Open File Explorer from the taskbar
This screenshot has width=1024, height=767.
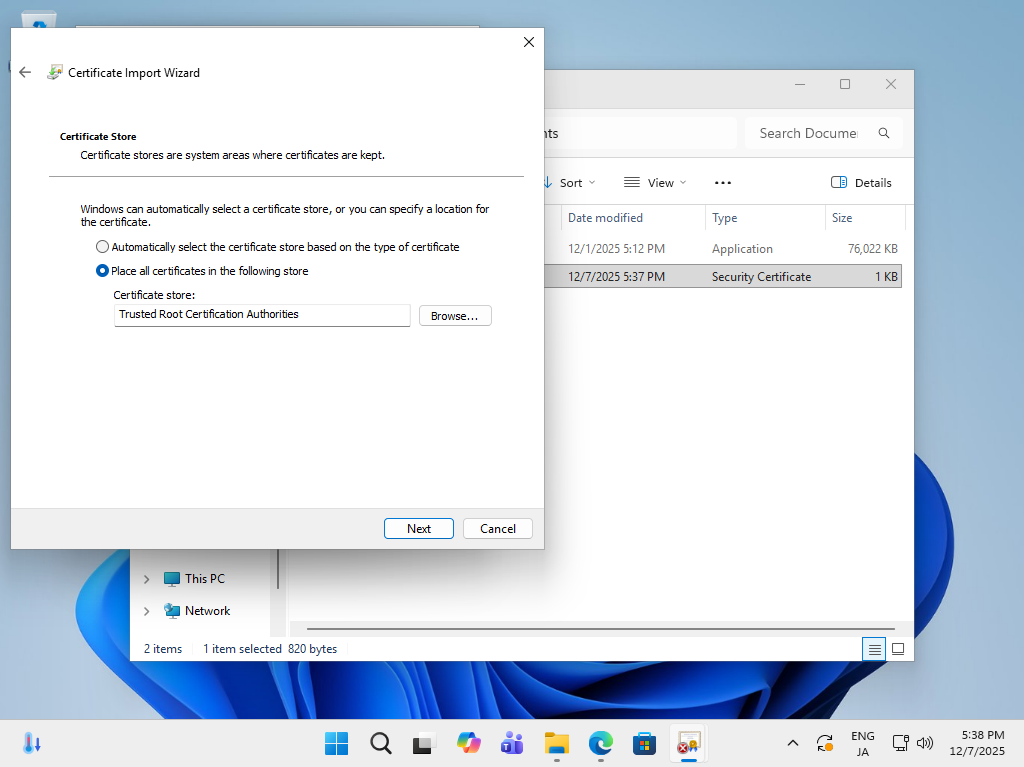(556, 743)
